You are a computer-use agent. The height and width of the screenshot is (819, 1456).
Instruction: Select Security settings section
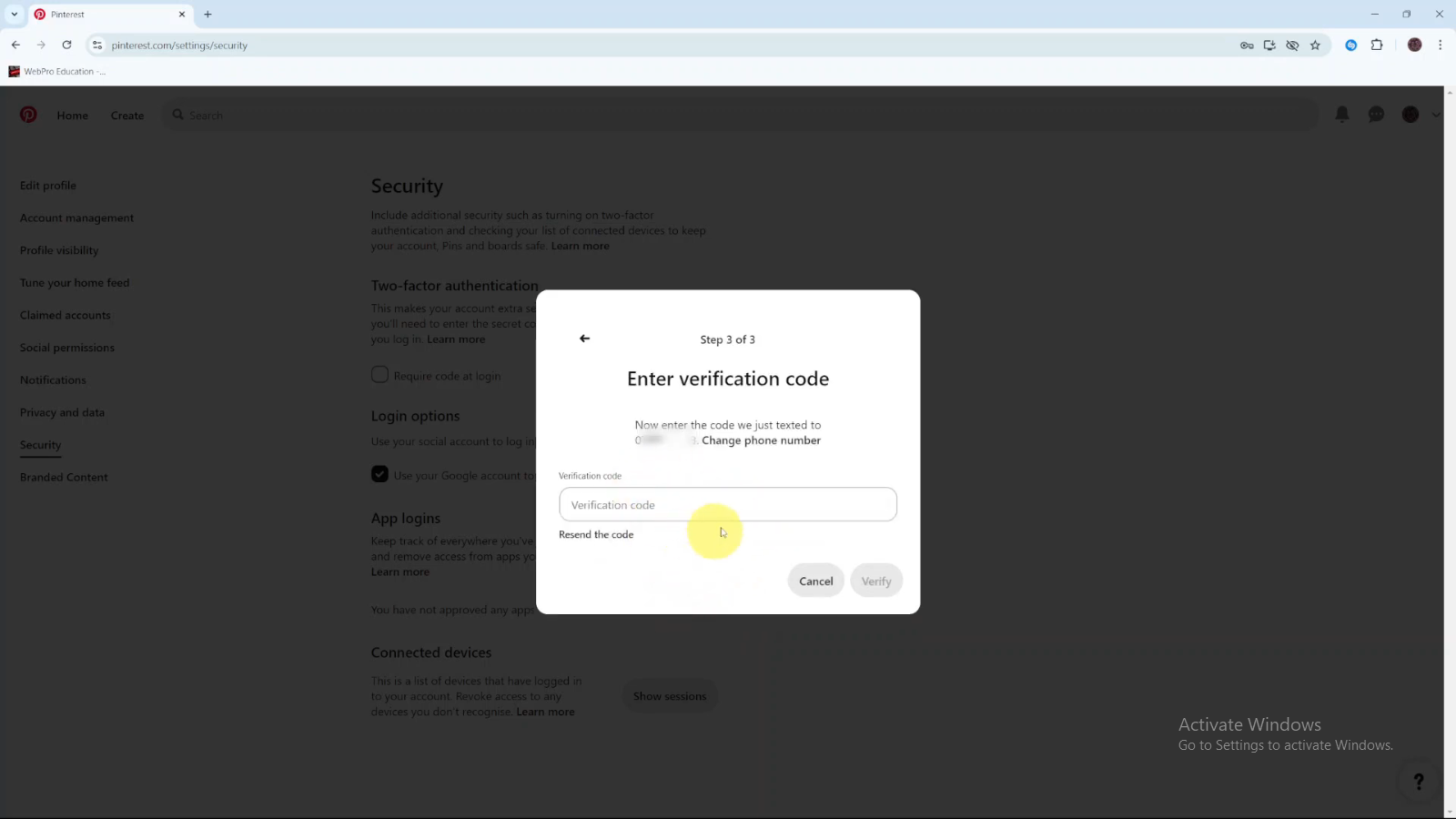(41, 445)
